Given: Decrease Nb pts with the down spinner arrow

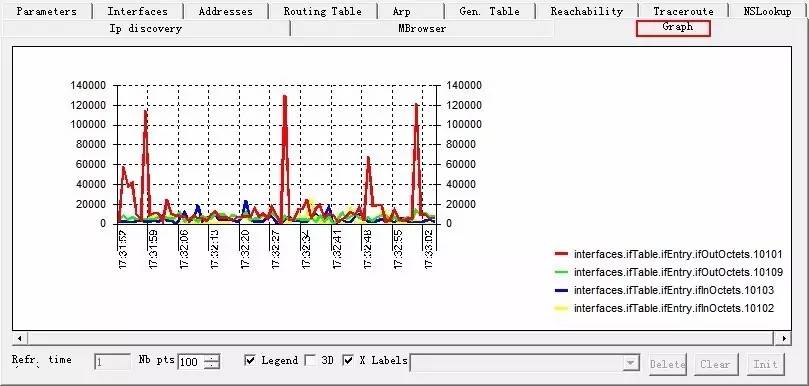Looking at the screenshot, I should pyautogui.click(x=212, y=365).
